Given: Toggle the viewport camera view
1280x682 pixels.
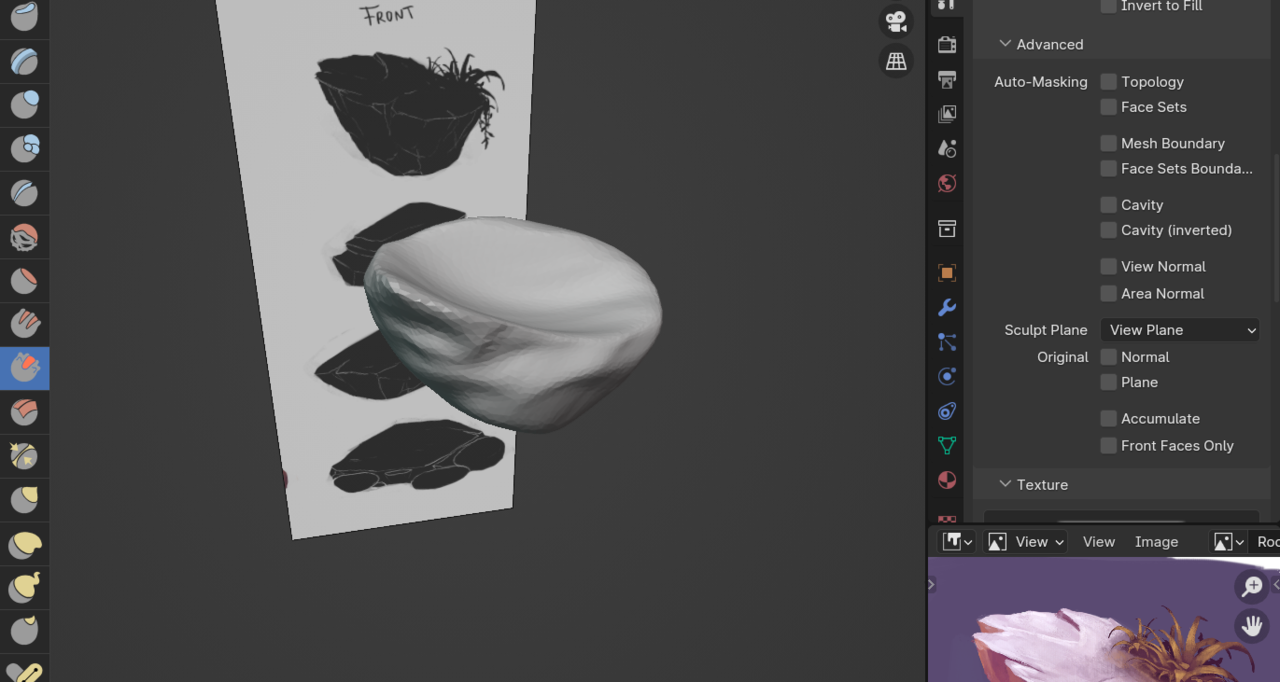Looking at the screenshot, I should tap(896, 21).
